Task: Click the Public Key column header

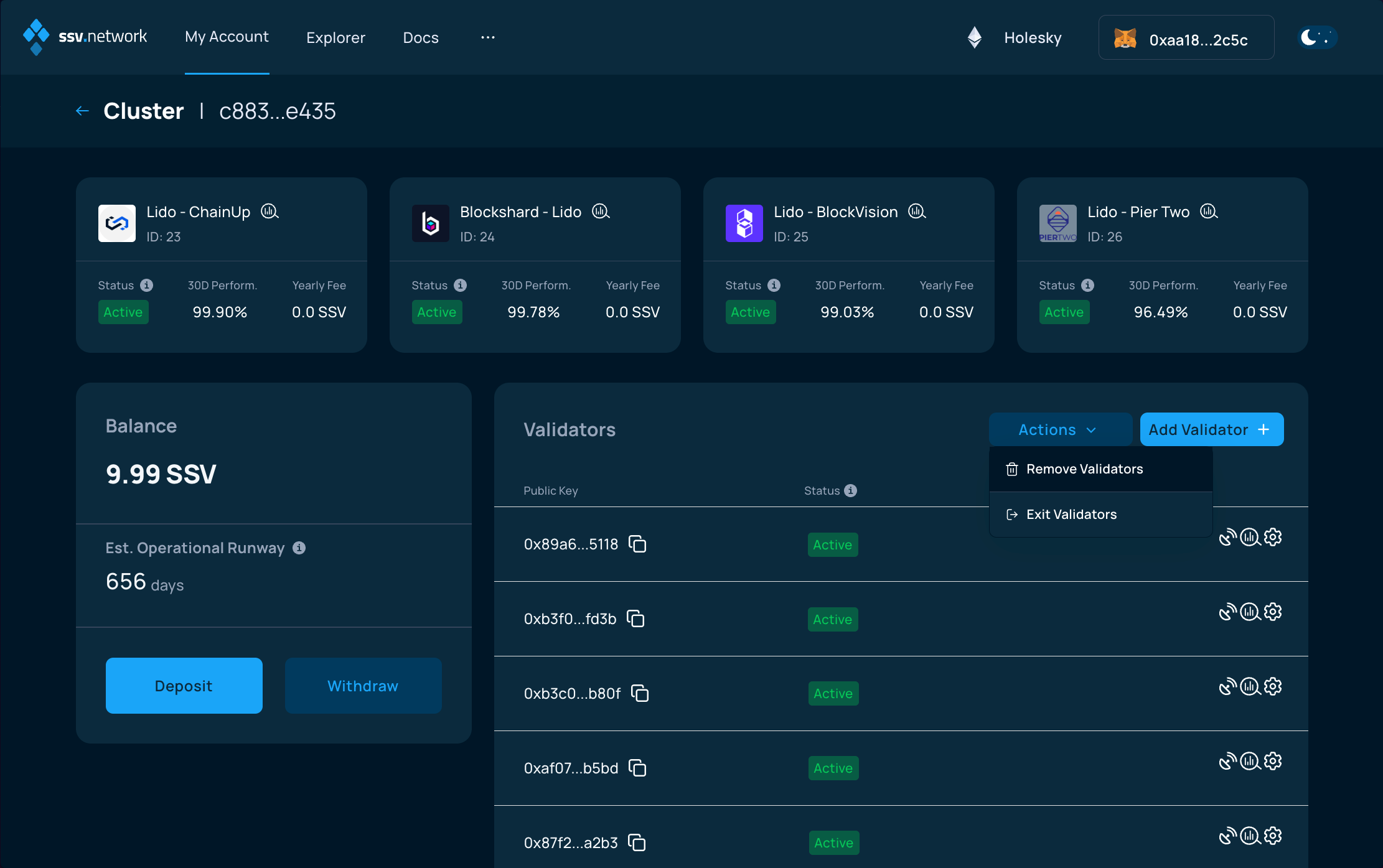Action: coord(551,490)
